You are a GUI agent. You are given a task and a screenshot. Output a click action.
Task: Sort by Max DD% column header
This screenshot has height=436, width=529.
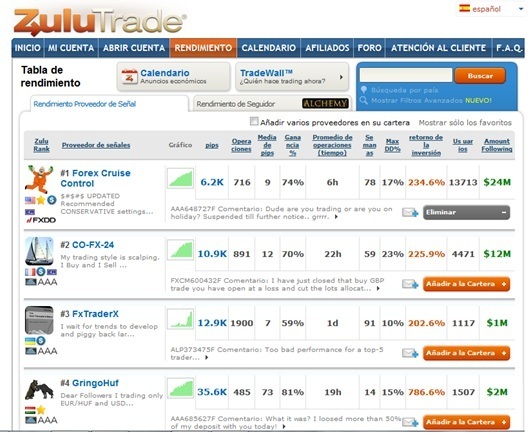coord(393,145)
